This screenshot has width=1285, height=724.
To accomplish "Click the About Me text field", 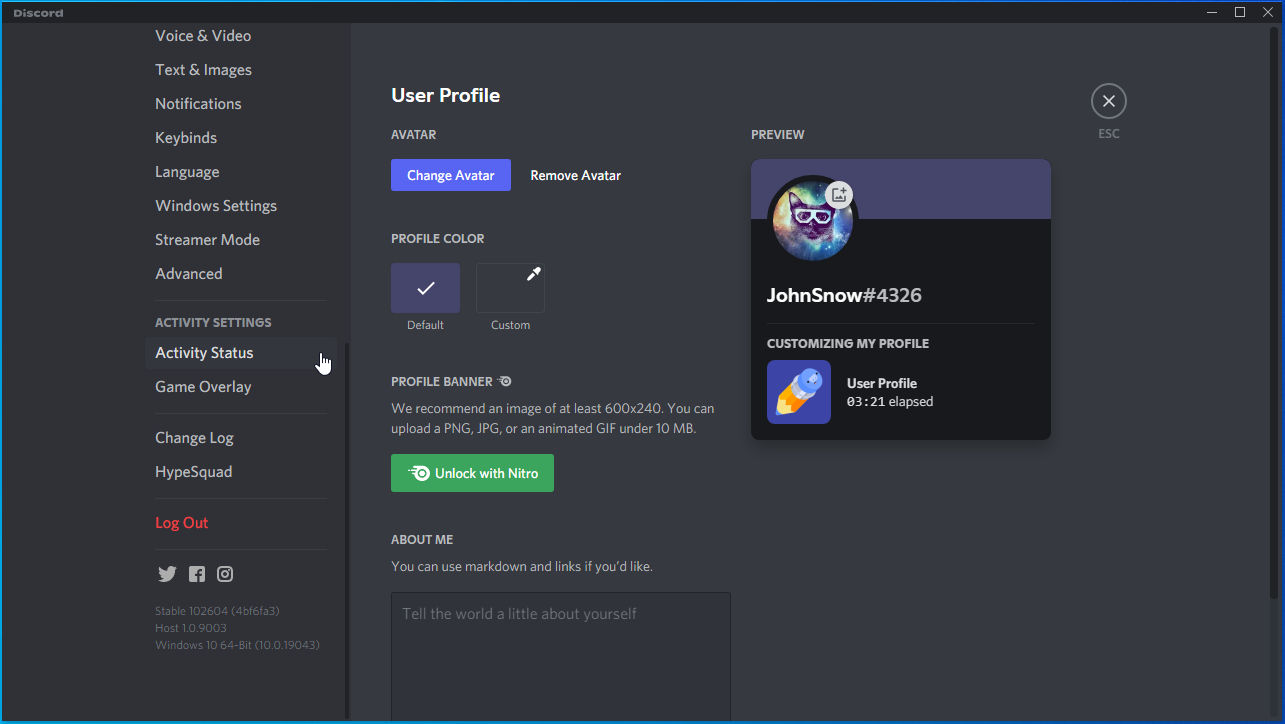I will 560,655.
